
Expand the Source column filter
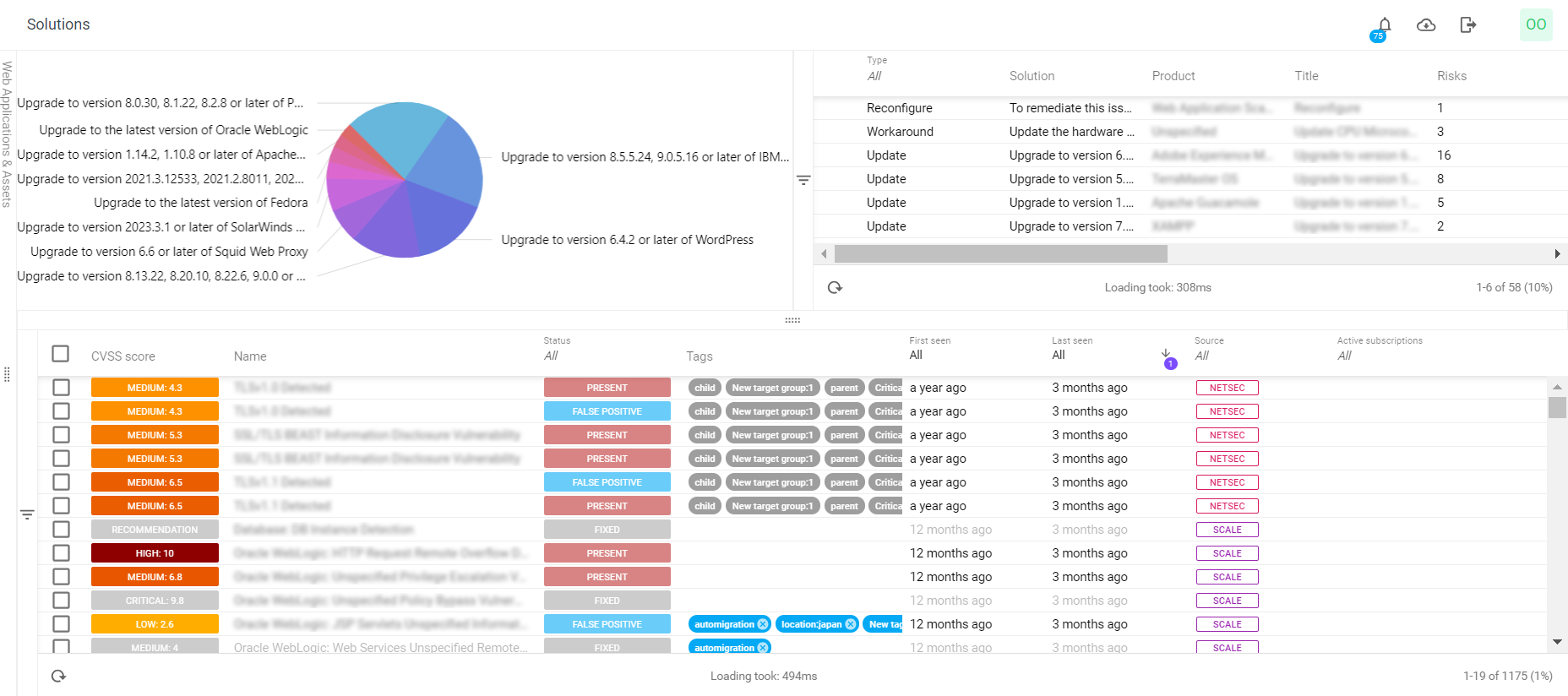pyautogui.click(x=1202, y=356)
